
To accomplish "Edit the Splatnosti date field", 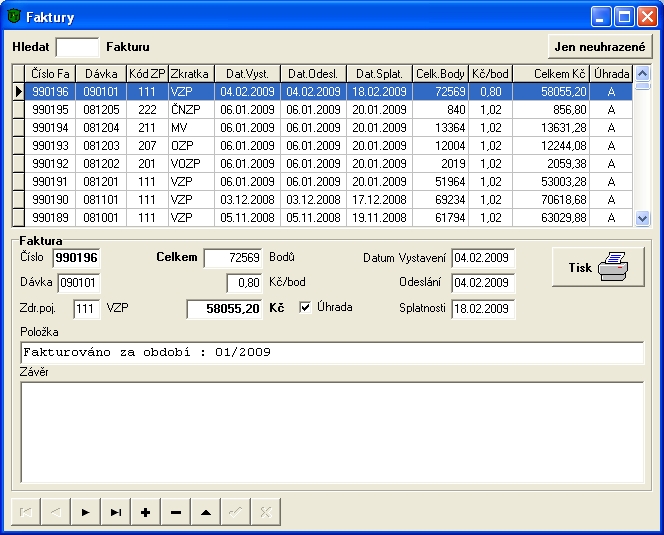I will pos(483,308).
